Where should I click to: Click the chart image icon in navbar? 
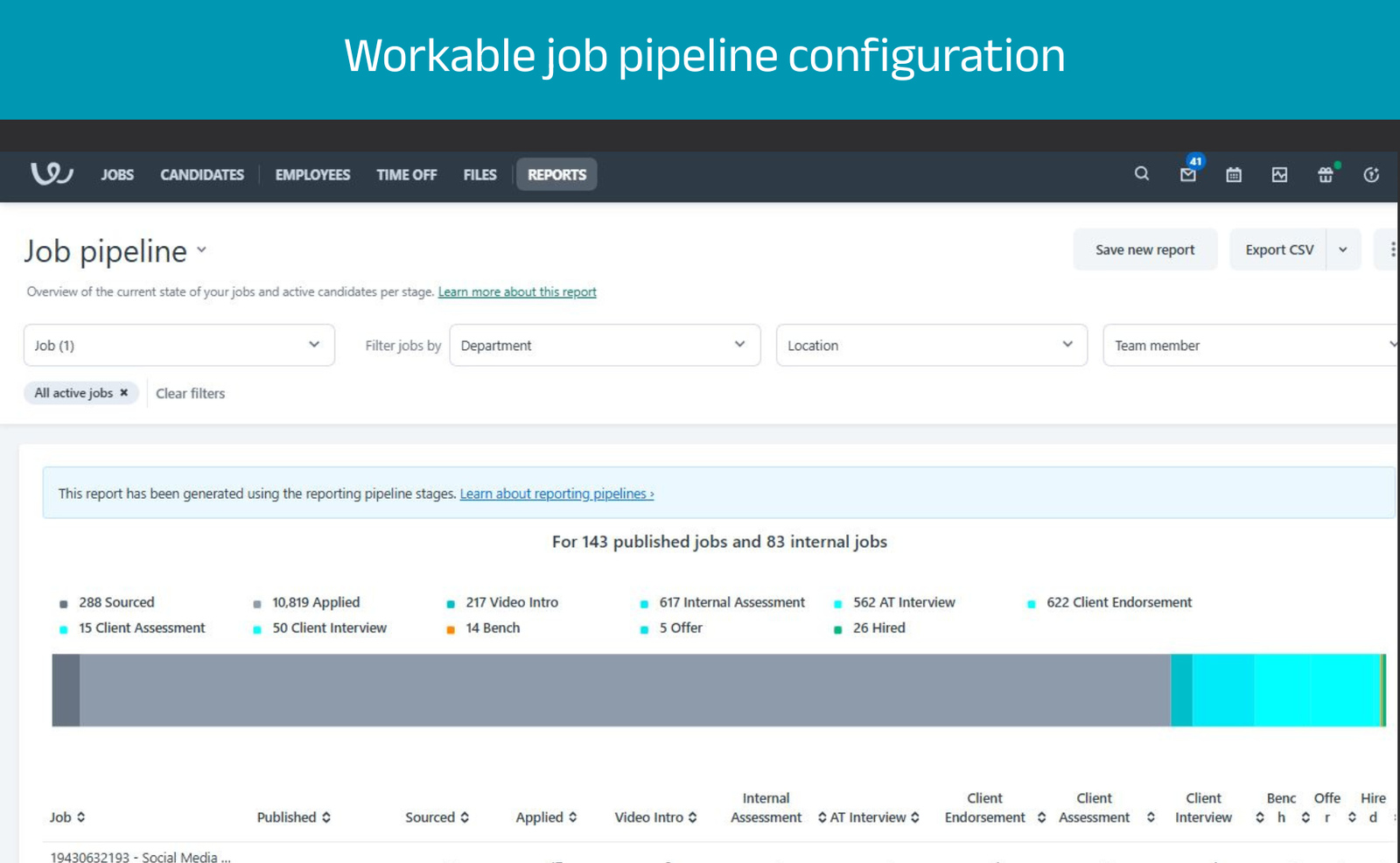(x=1279, y=174)
